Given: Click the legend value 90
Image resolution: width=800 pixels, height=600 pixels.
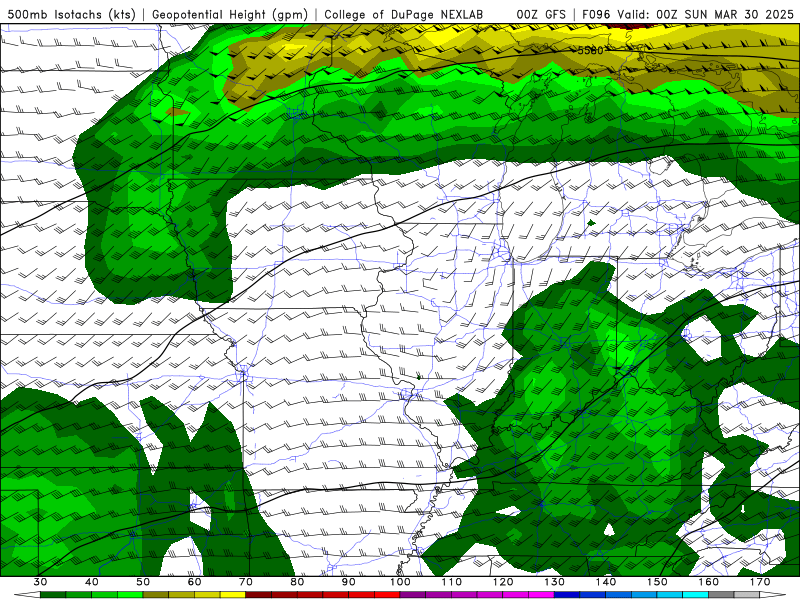Looking at the screenshot, I should coord(348,582).
